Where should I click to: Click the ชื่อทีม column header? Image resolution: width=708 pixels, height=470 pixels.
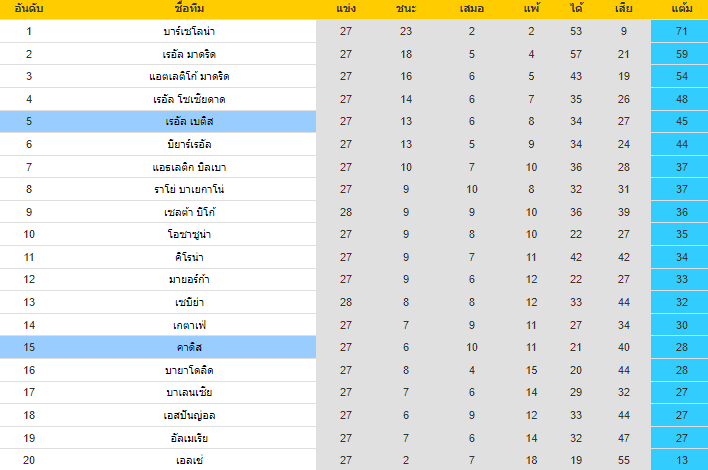point(189,9)
